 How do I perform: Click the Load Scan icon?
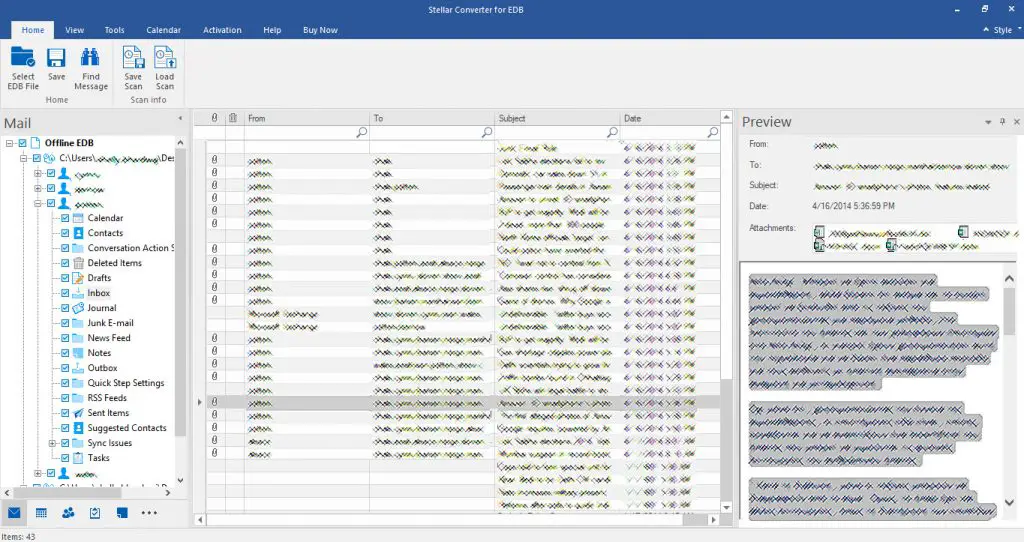point(165,57)
